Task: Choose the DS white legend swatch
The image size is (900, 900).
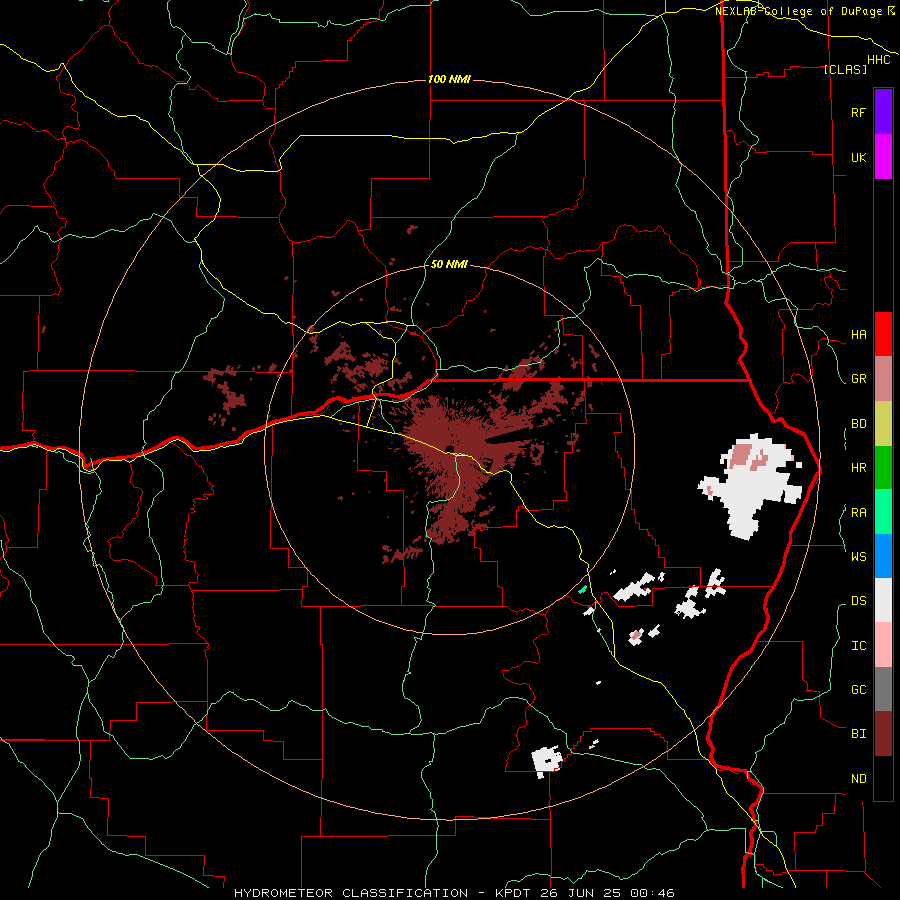Action: point(883,600)
